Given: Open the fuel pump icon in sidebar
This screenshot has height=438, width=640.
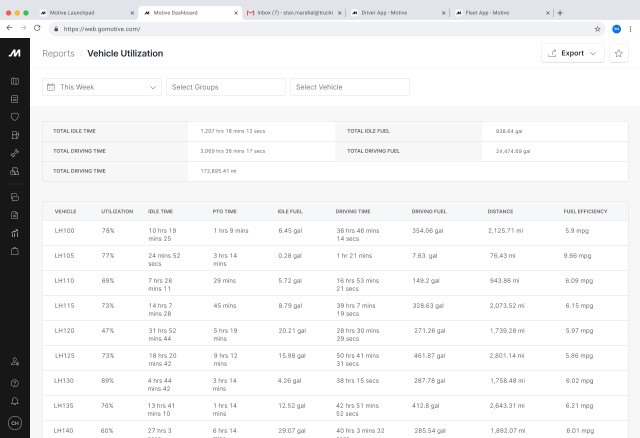Looking at the screenshot, I should tap(14, 135).
